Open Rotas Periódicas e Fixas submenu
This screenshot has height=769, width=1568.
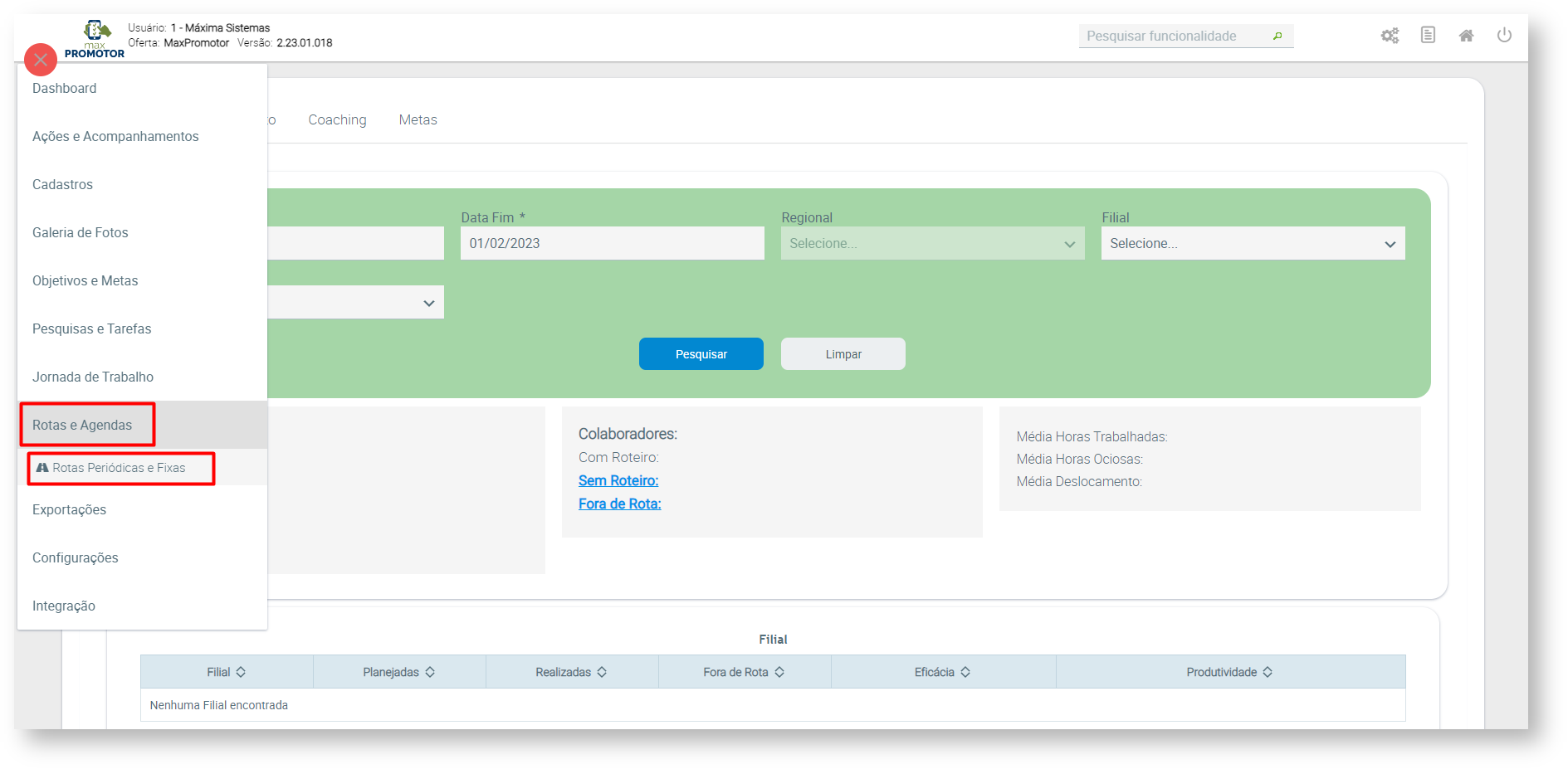[142, 468]
